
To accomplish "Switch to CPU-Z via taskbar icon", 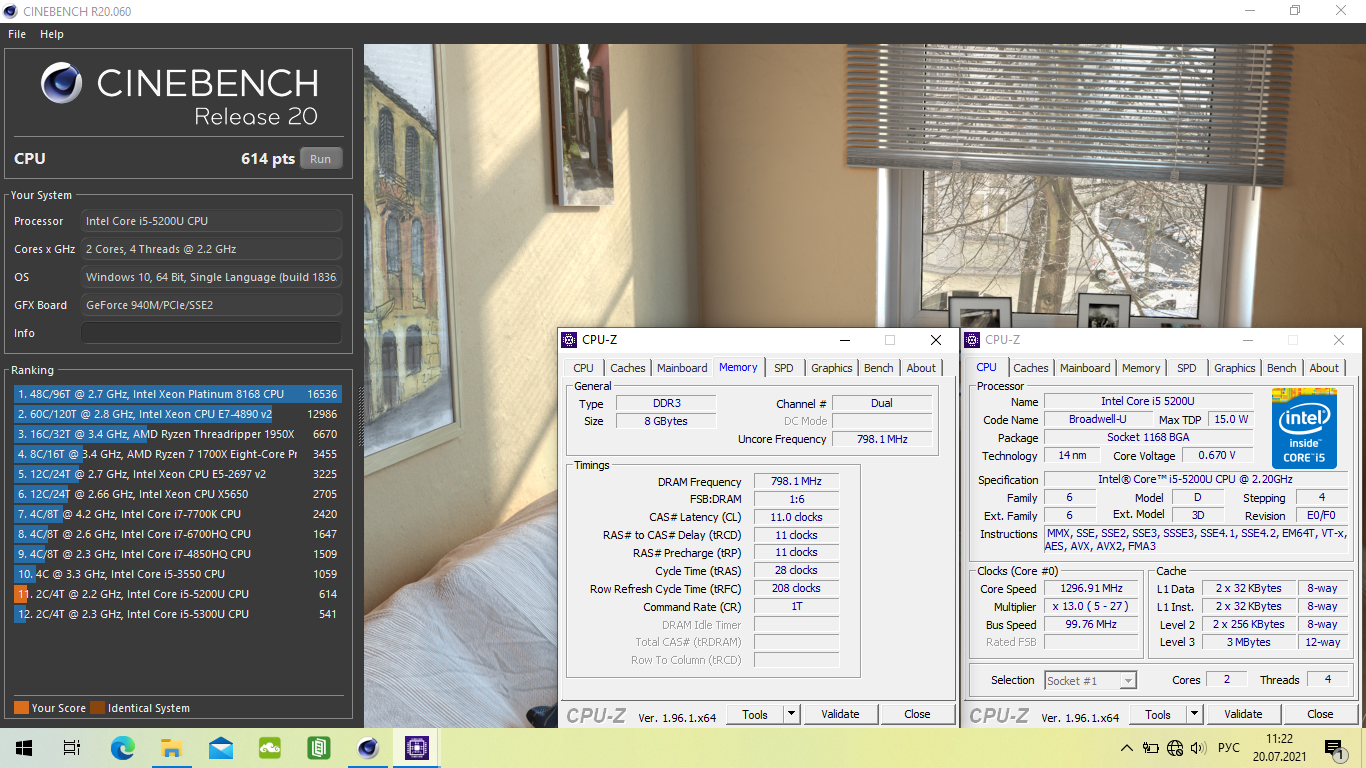I will tap(417, 748).
